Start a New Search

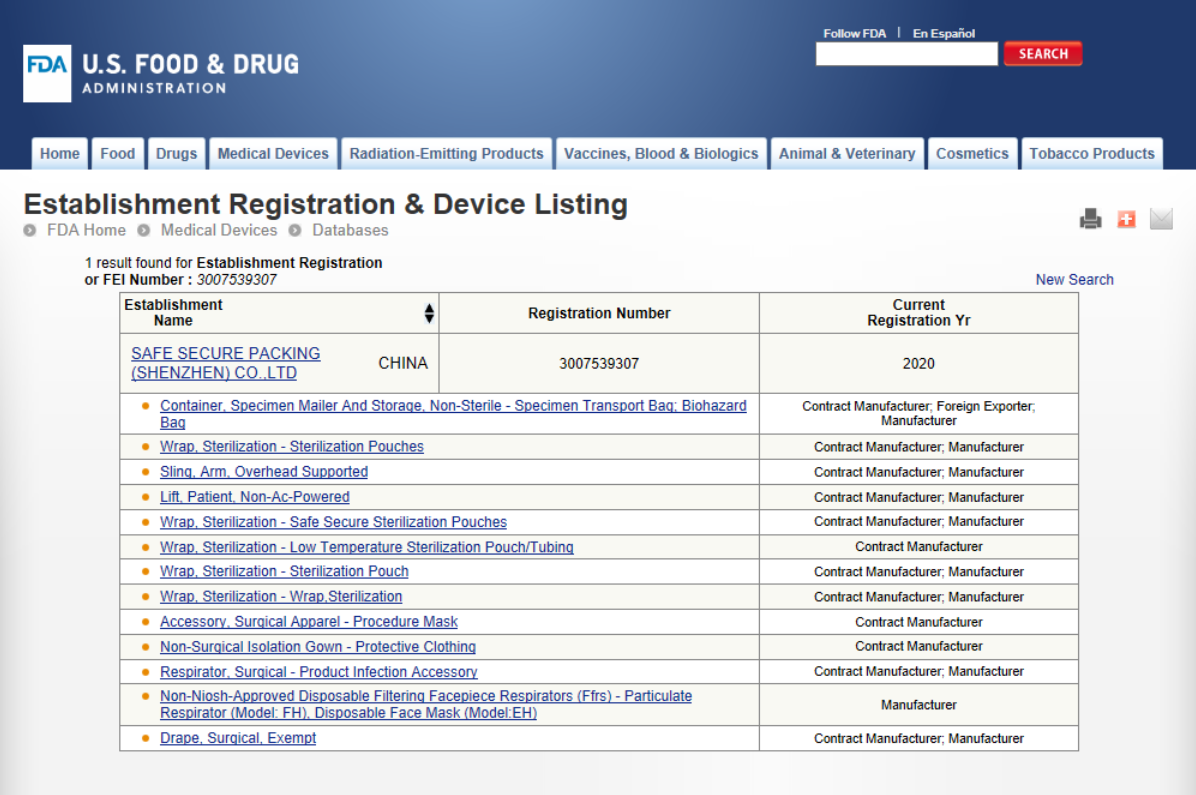click(x=1074, y=279)
